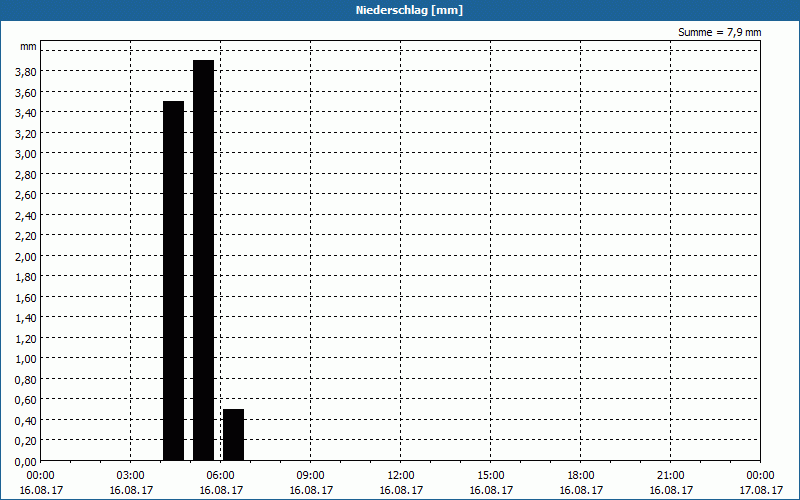
Task: Click the 03:00 time axis label
Action: point(131,476)
